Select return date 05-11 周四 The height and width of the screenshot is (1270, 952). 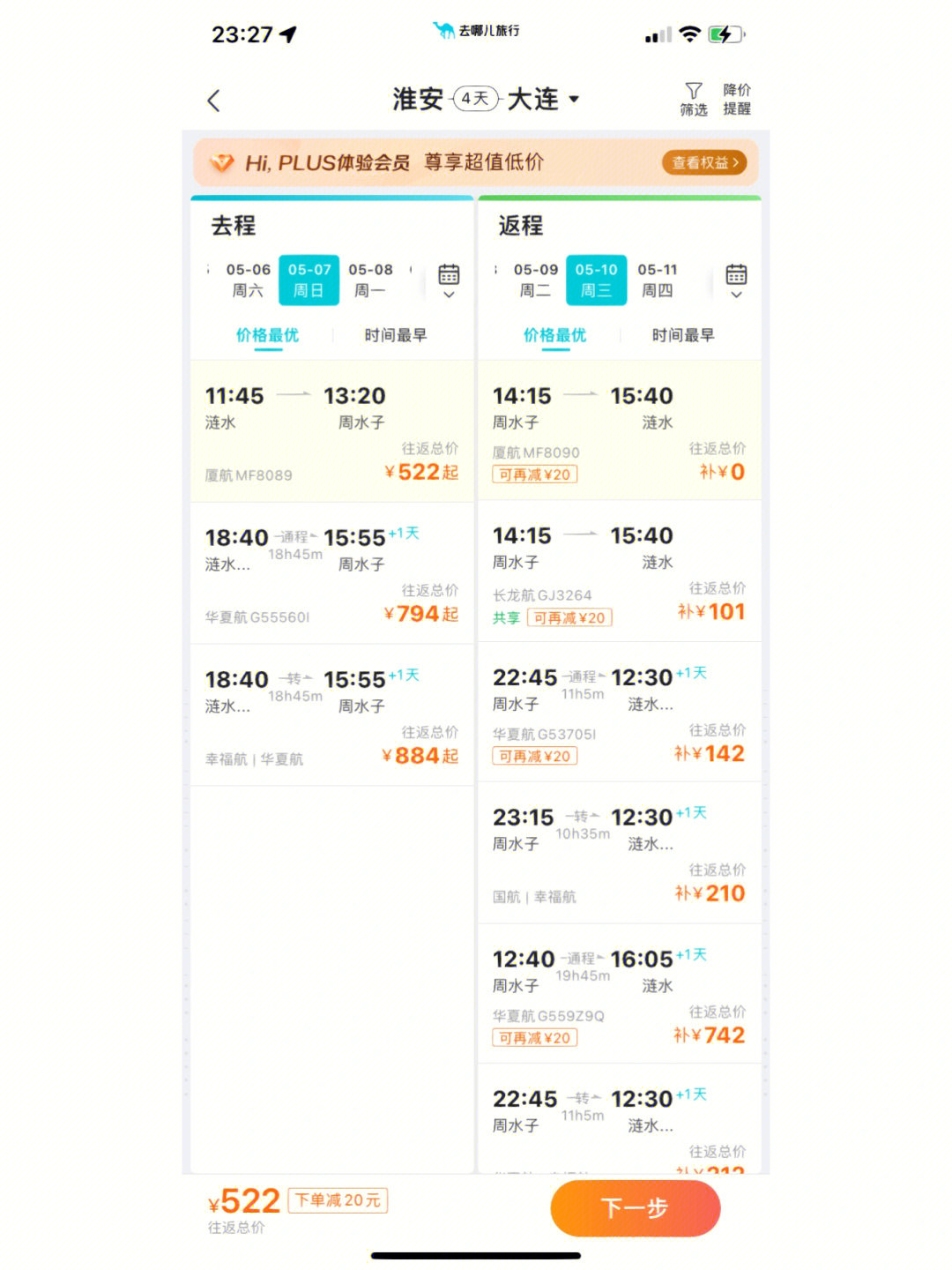point(658,280)
